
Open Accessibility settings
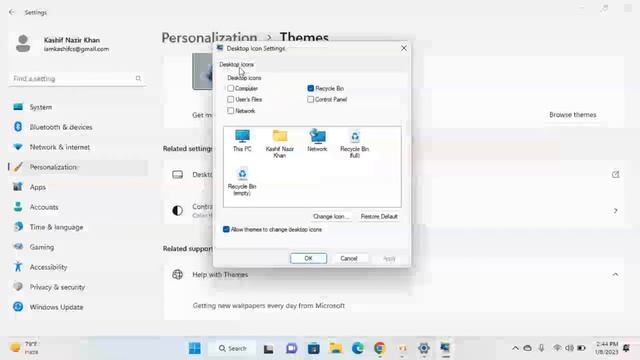click(x=78, y=267)
